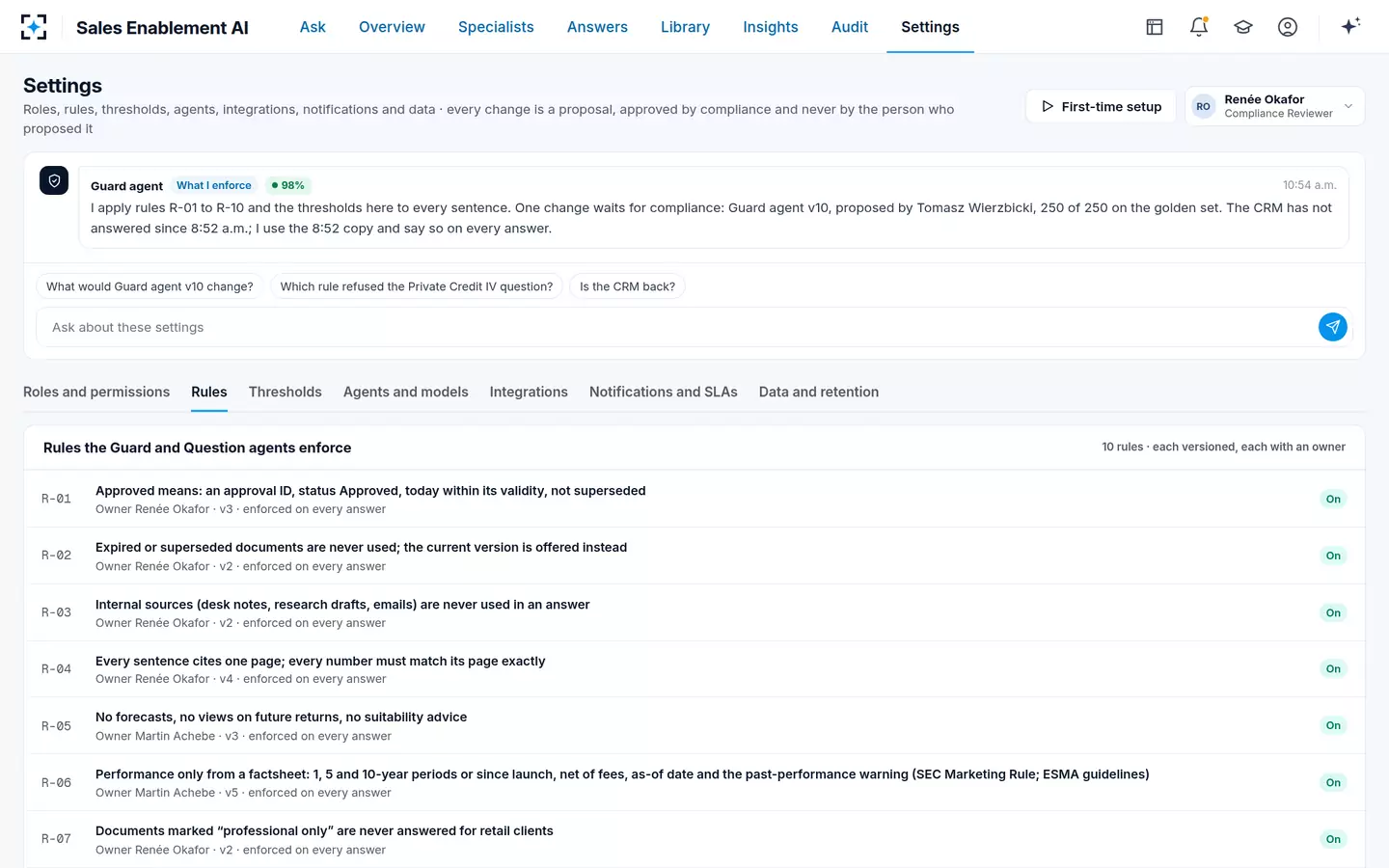
Task: Open the Insights tab
Action: pyautogui.click(x=771, y=27)
